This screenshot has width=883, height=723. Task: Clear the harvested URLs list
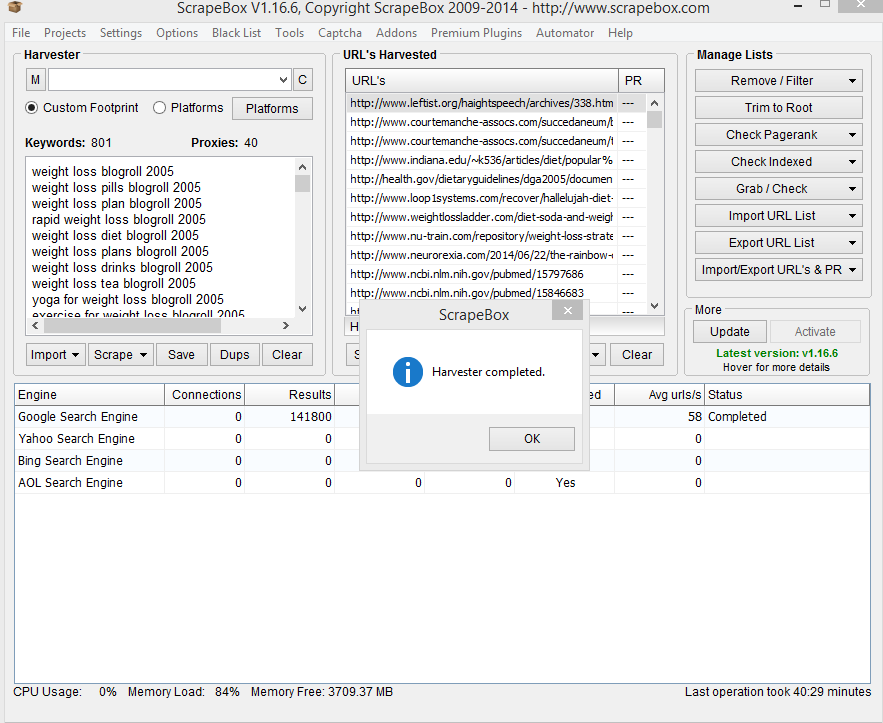pos(637,355)
